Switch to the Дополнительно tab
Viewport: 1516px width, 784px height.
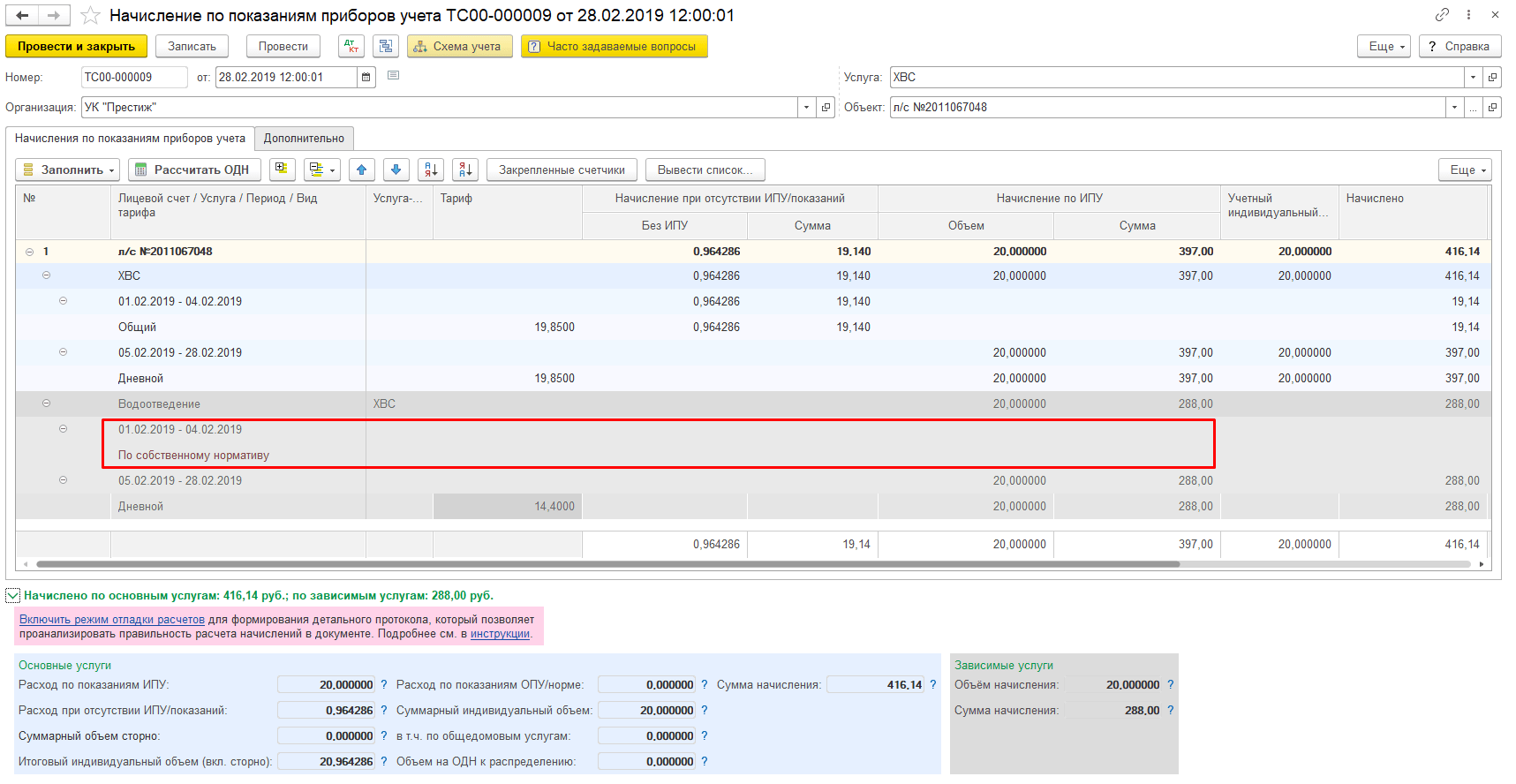click(304, 139)
